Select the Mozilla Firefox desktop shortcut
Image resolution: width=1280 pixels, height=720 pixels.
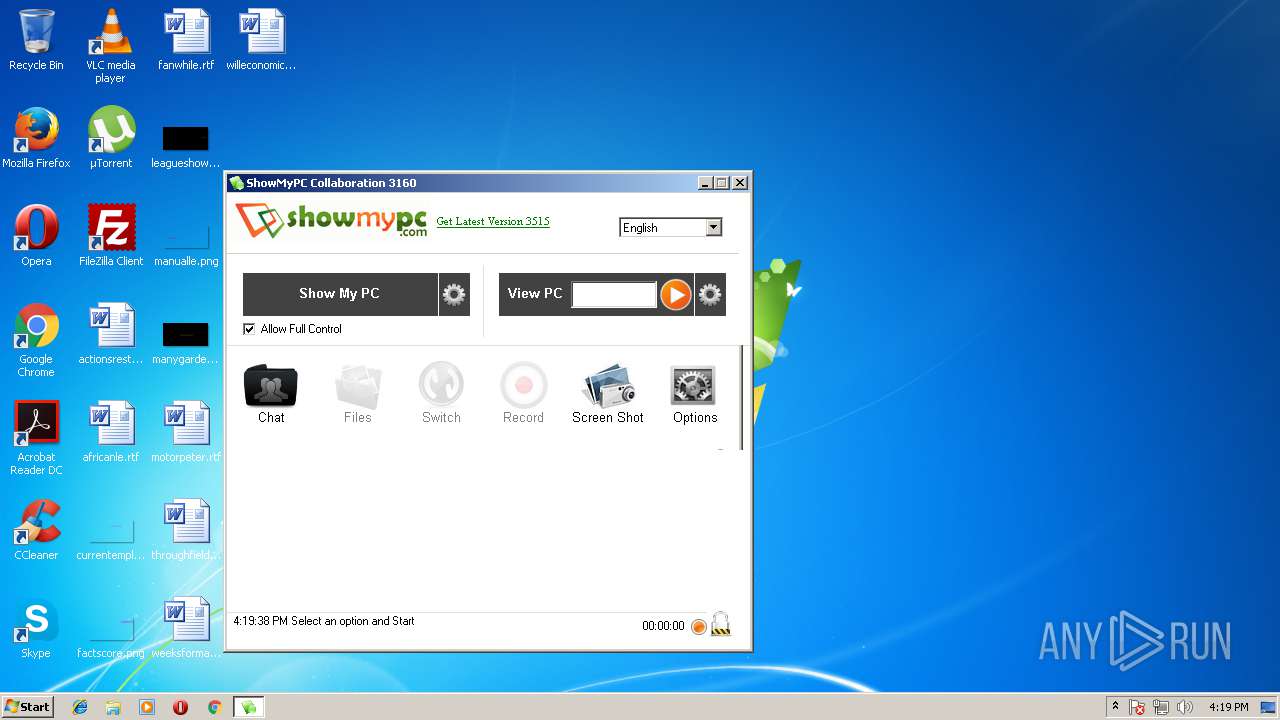tap(36, 138)
